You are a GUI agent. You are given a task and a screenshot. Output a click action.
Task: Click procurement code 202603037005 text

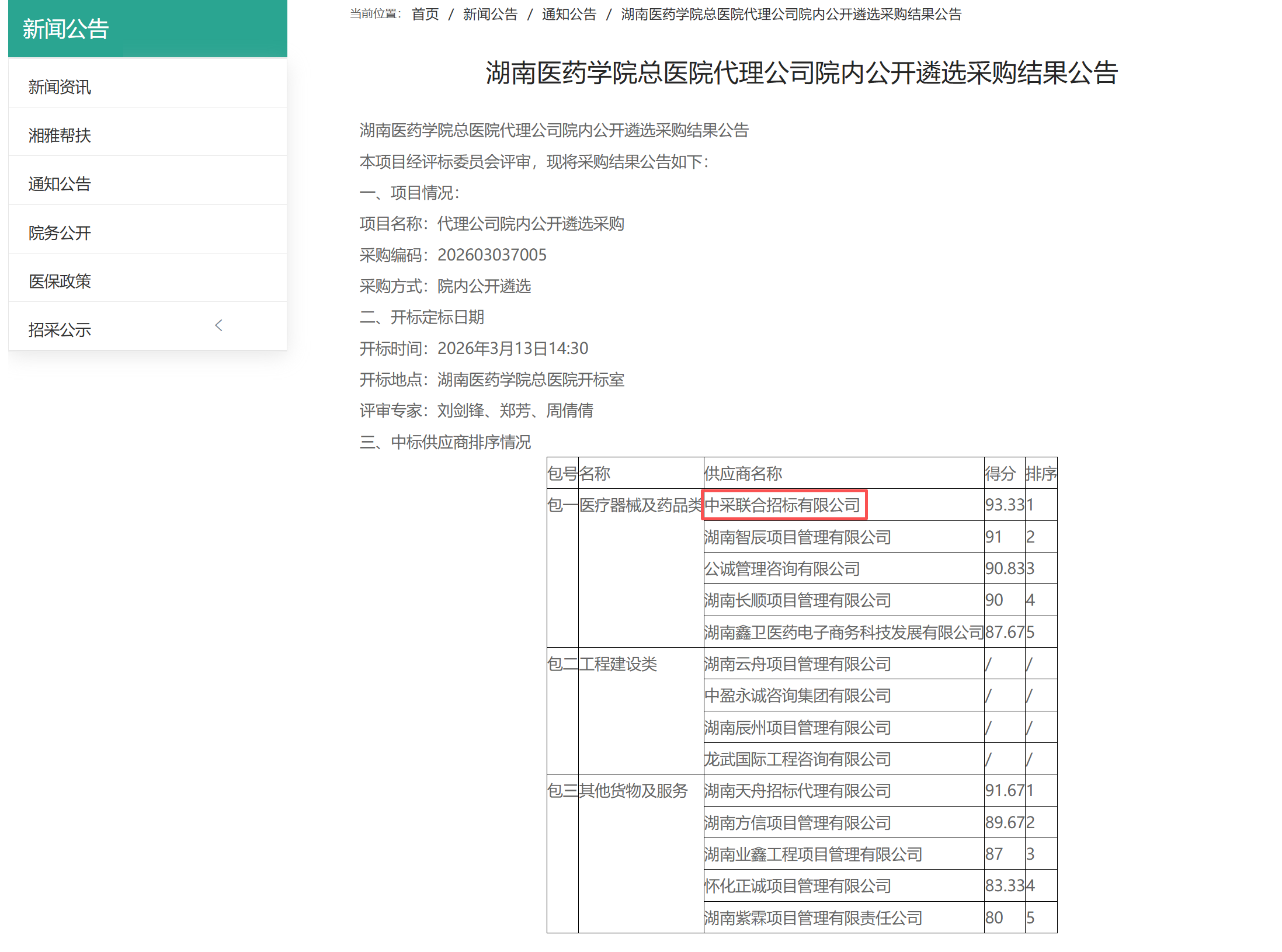(x=492, y=255)
